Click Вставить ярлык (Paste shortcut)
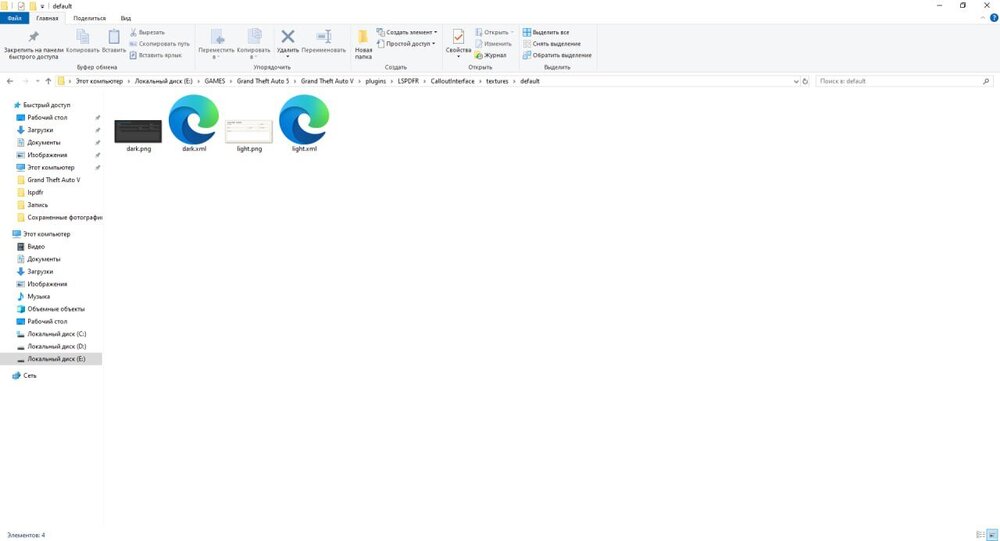 tap(156, 55)
